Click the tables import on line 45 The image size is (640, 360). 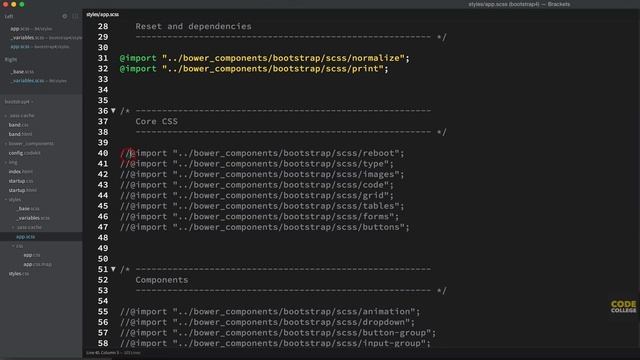coord(262,206)
